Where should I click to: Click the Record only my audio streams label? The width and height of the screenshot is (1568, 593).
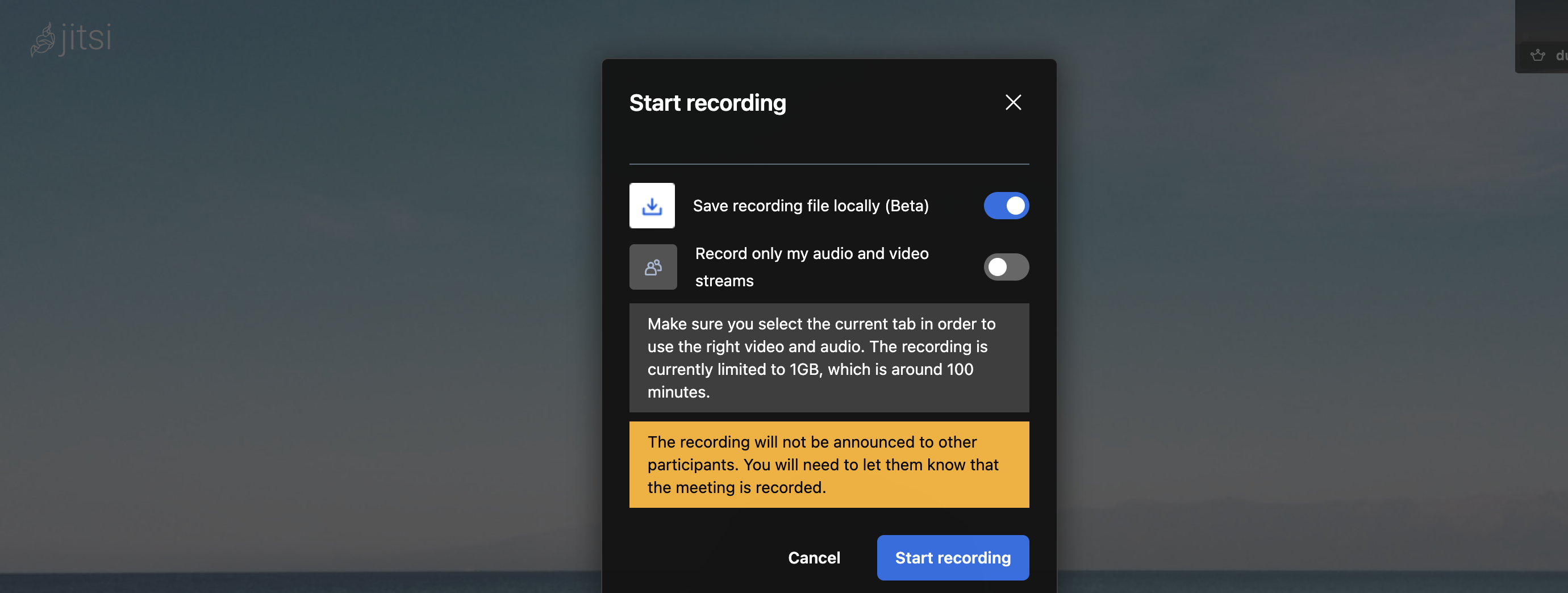coord(811,266)
